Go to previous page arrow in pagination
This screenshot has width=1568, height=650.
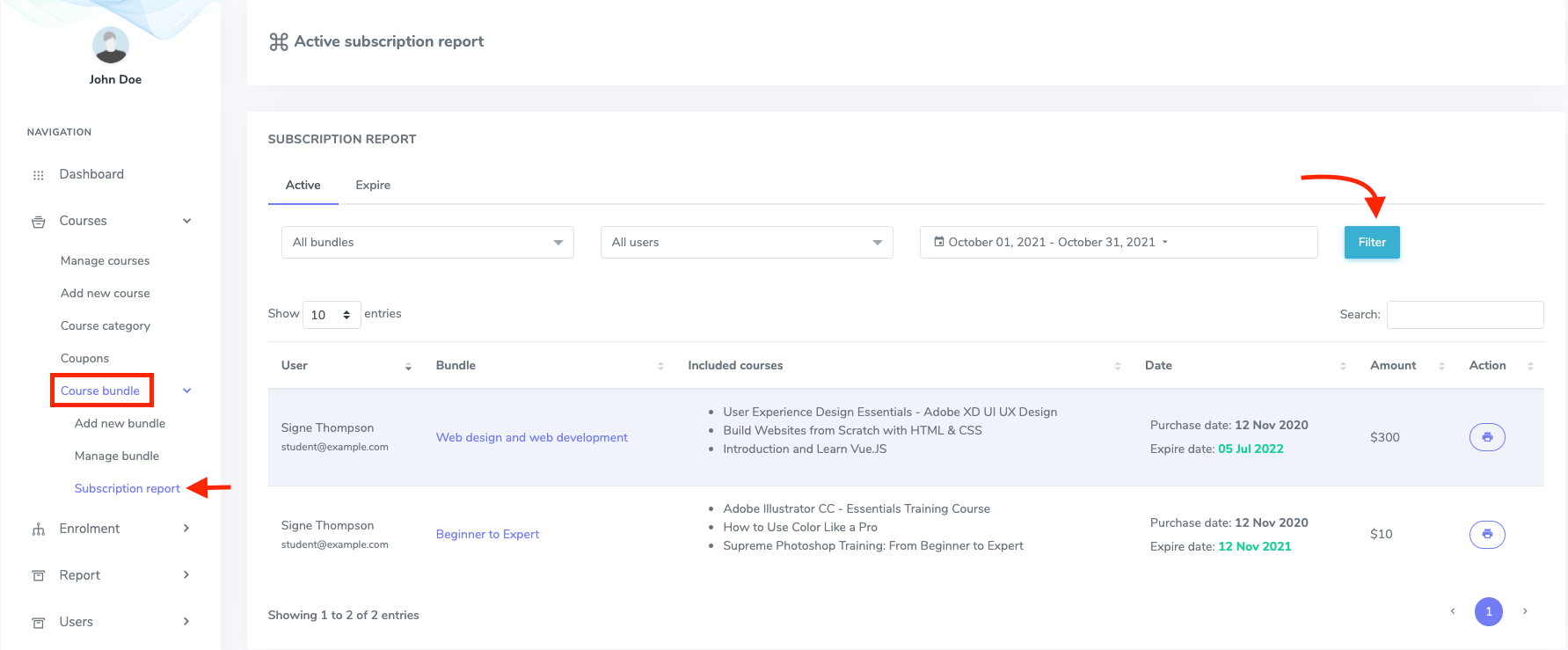[1452, 611]
